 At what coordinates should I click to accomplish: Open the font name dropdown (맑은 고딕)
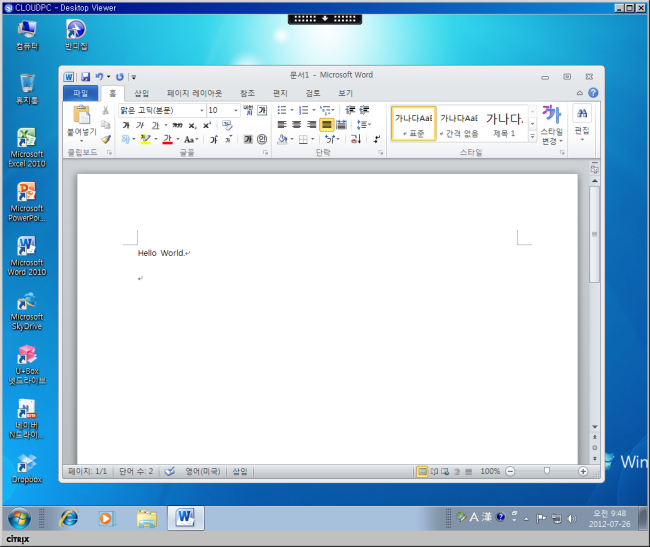(202, 110)
